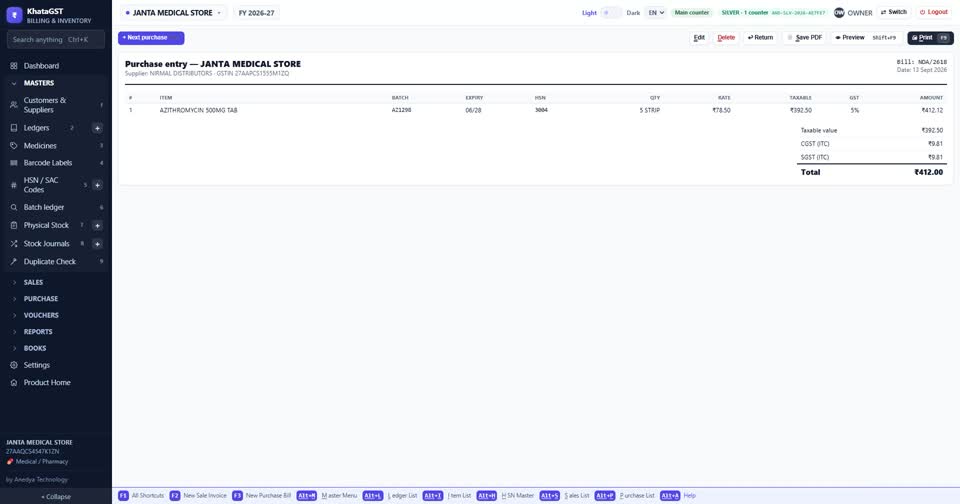
Task: Click the OWNER avatar icon
Action: click(839, 12)
